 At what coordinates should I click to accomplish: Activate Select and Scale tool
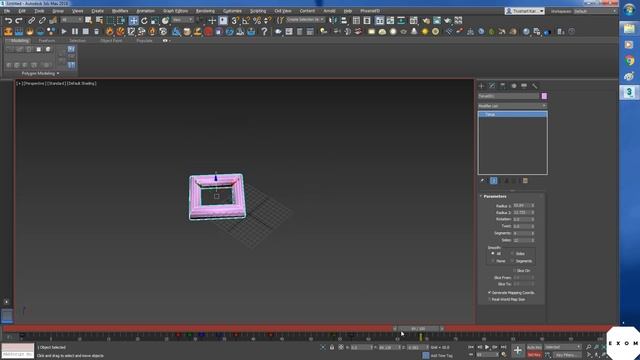(154, 20)
